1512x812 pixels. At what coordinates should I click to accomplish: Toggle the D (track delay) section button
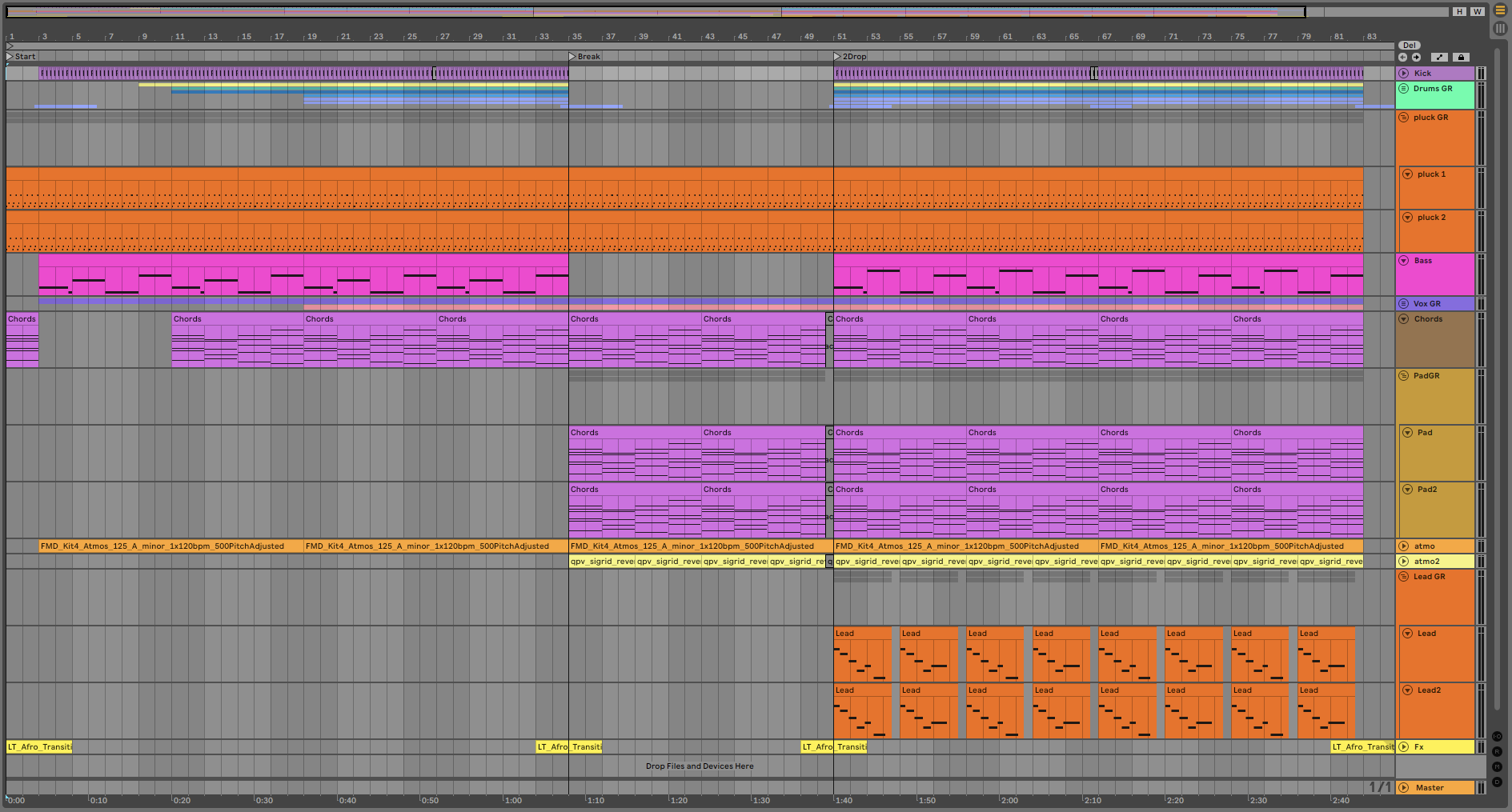click(1498, 782)
